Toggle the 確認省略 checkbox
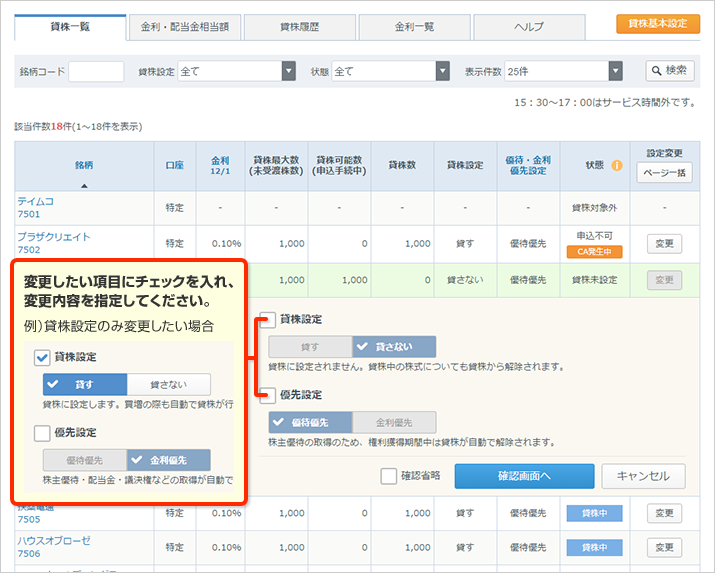Image resolution: width=715 pixels, height=573 pixels. (x=389, y=476)
